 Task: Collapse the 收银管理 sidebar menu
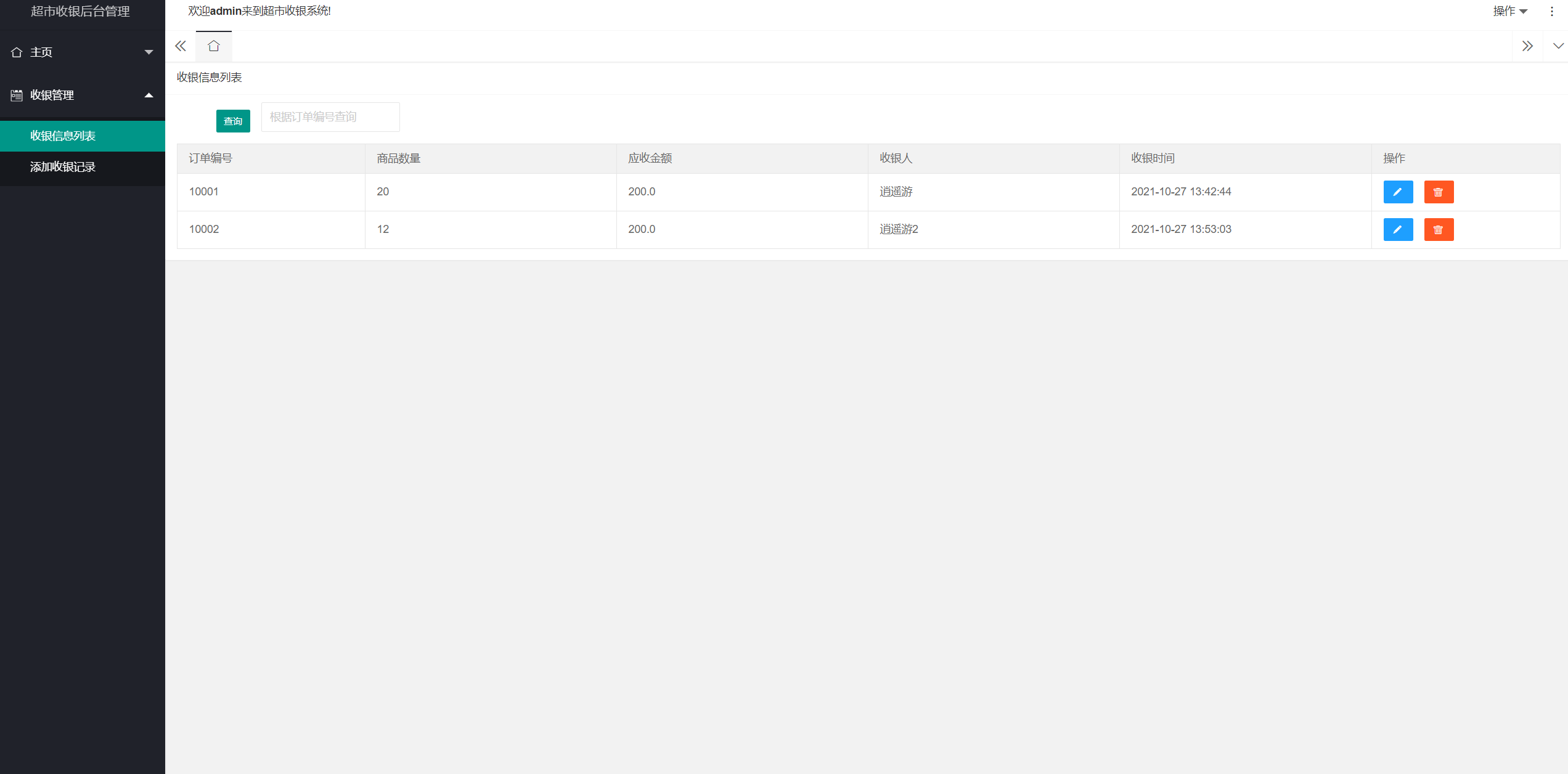(149, 96)
